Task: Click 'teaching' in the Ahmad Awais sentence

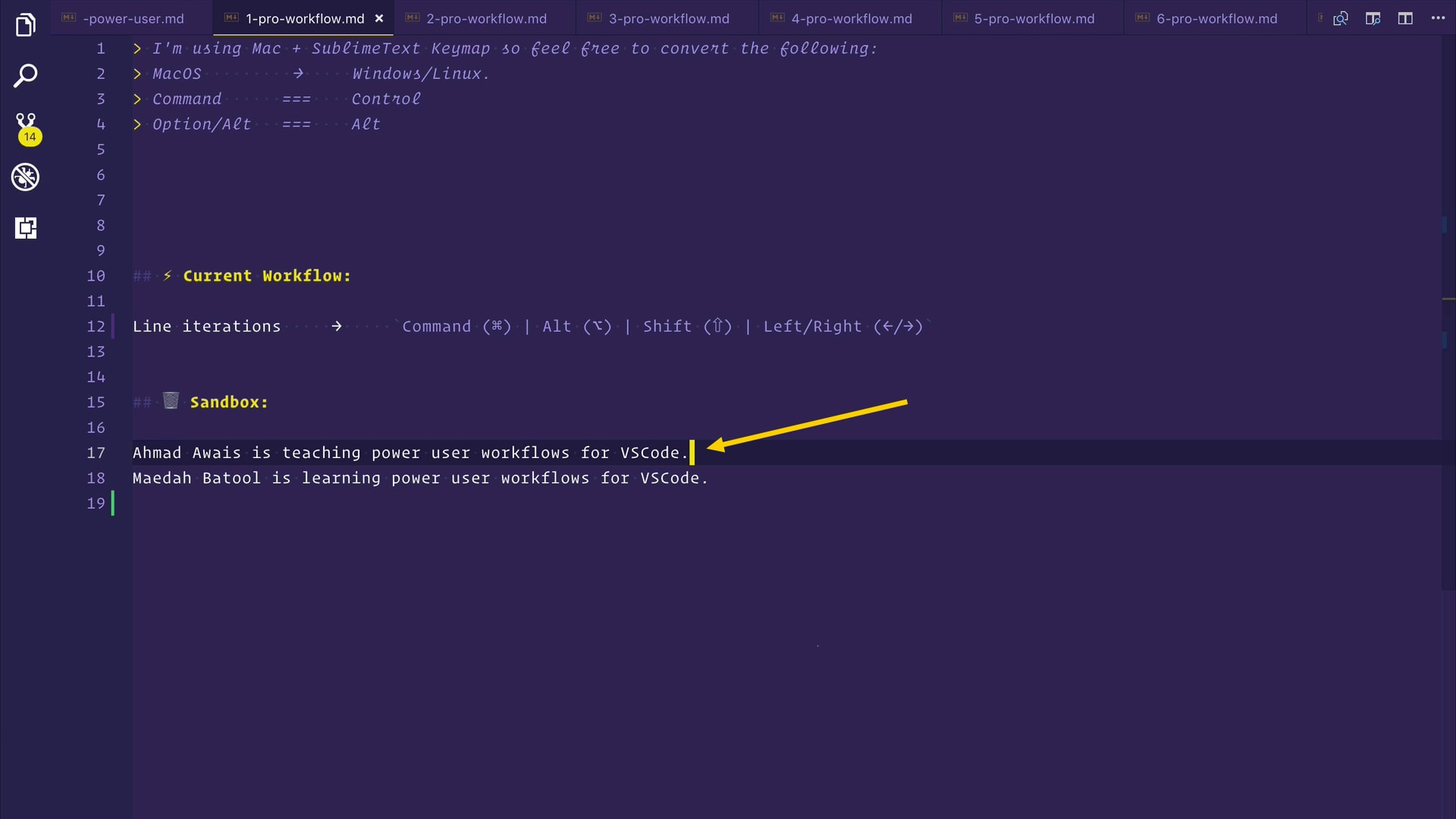Action: coord(322,453)
